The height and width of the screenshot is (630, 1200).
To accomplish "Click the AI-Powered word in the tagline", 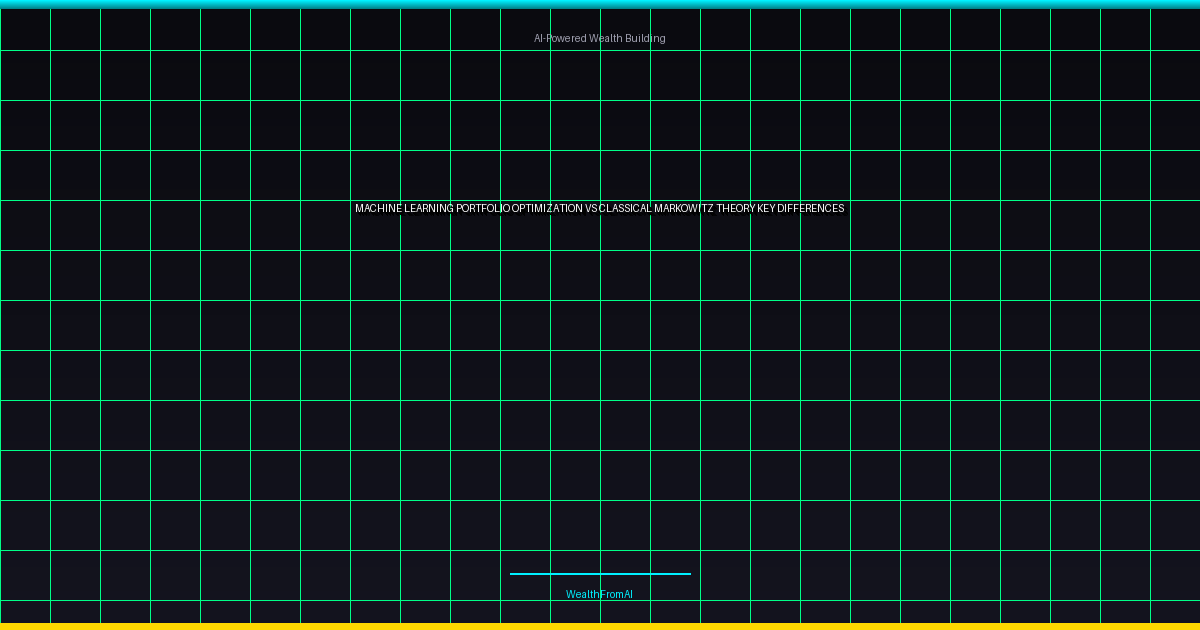I will click(559, 38).
